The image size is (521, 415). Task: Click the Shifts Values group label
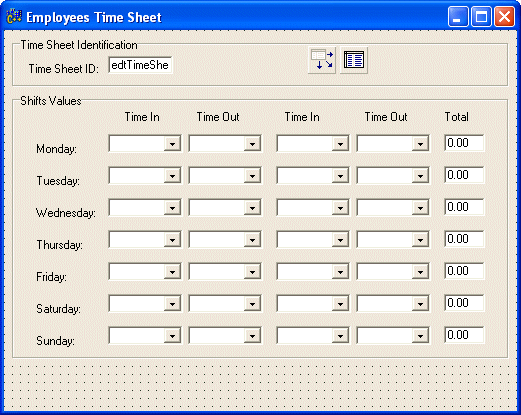(51, 101)
